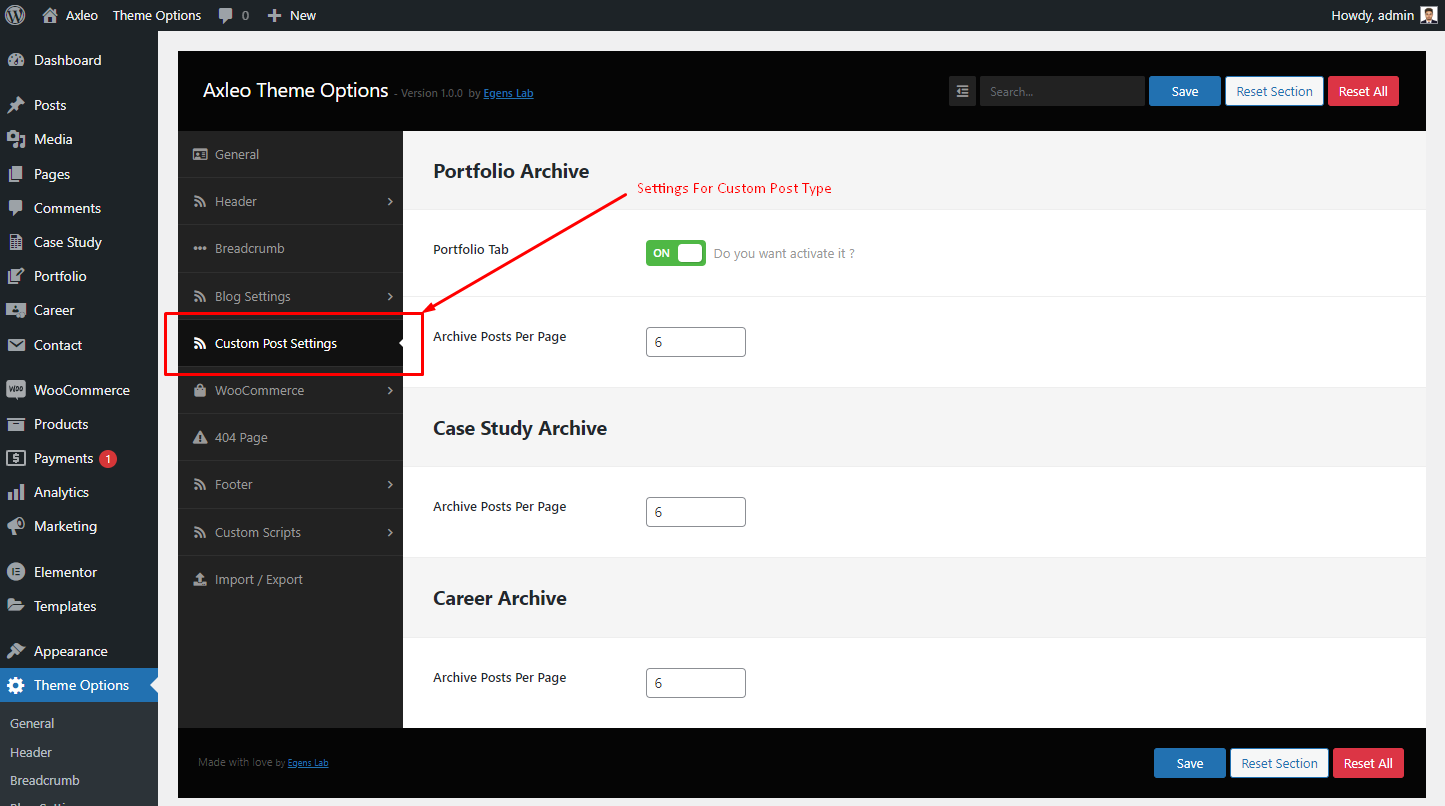Expand the Custom Scripts section
Image resolution: width=1445 pixels, height=806 pixels.
291,532
